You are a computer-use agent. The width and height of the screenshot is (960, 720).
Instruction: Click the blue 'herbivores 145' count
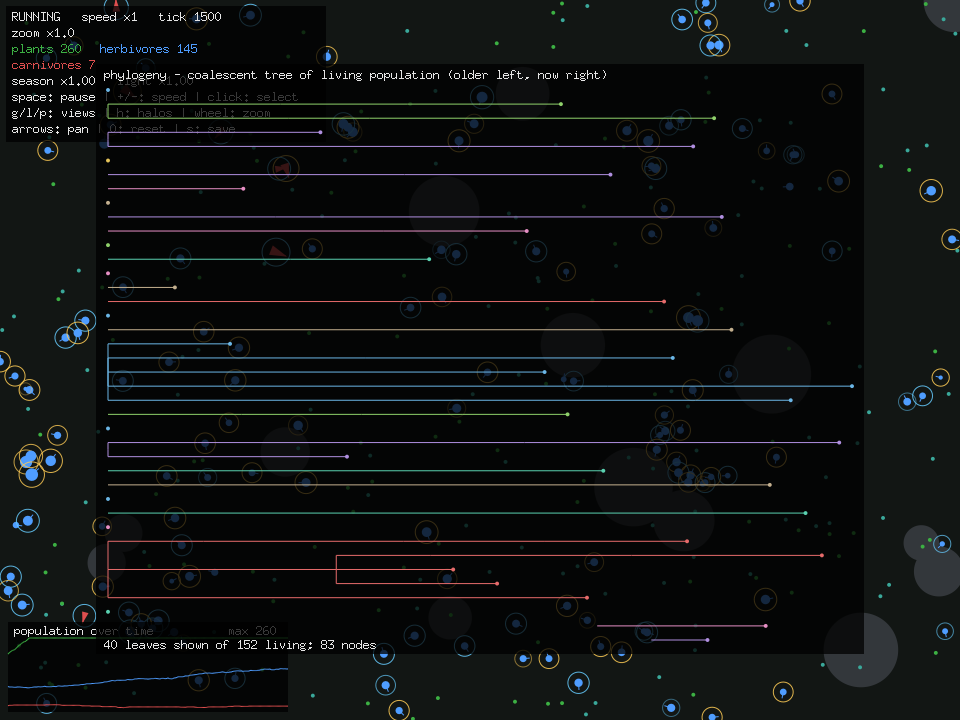point(148,49)
